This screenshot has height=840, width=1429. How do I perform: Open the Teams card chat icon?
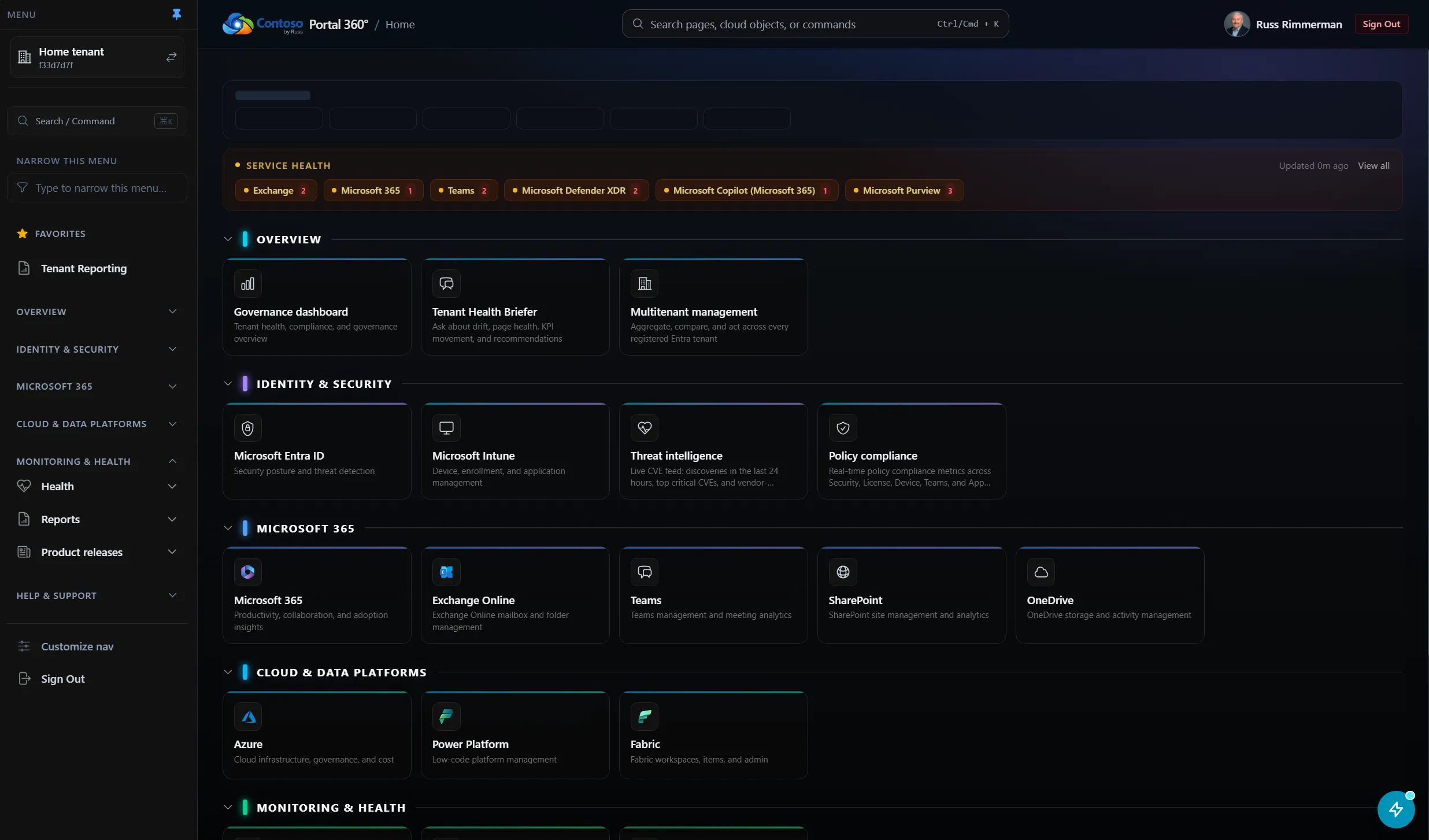(645, 572)
